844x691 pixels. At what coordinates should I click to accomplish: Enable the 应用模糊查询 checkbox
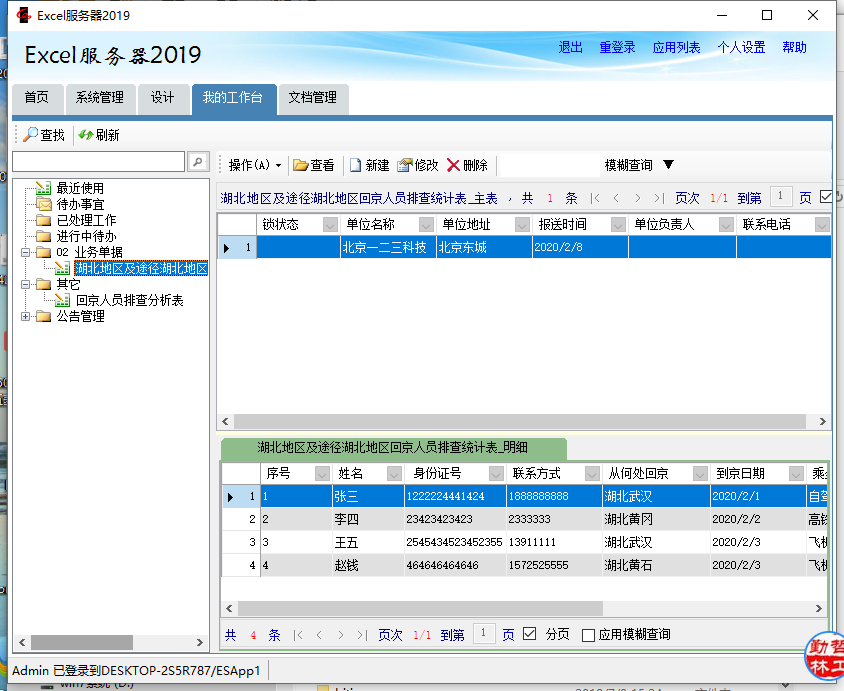(588, 635)
